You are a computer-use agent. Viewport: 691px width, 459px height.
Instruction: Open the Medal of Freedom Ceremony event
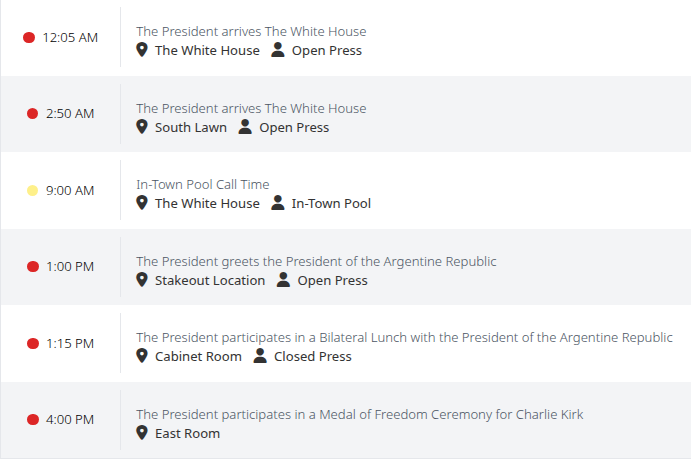[x=359, y=414]
